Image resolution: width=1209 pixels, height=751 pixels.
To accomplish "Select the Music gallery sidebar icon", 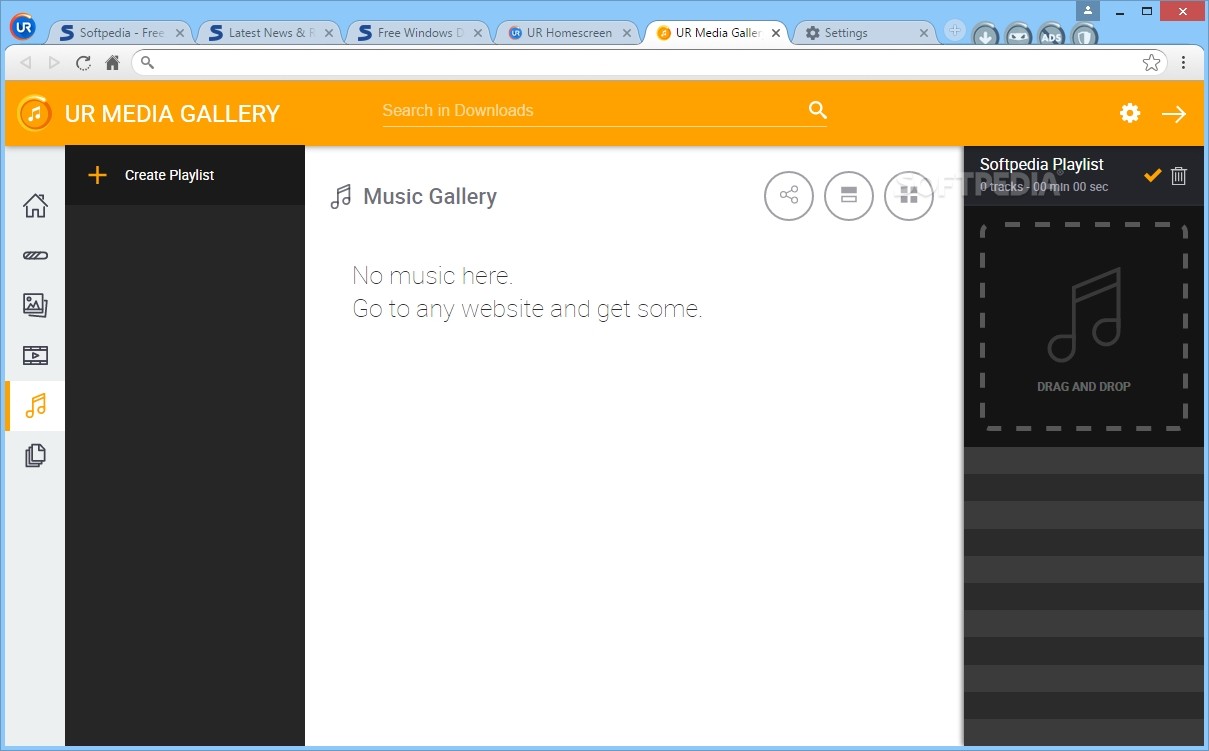I will pos(35,405).
